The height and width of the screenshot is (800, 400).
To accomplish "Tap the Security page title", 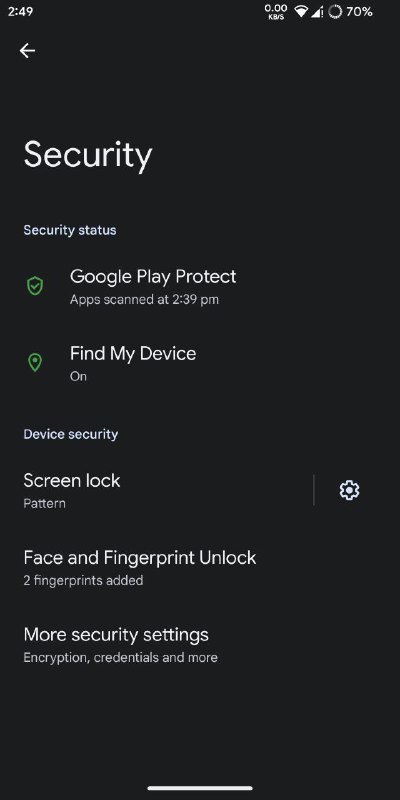I will (88, 156).
